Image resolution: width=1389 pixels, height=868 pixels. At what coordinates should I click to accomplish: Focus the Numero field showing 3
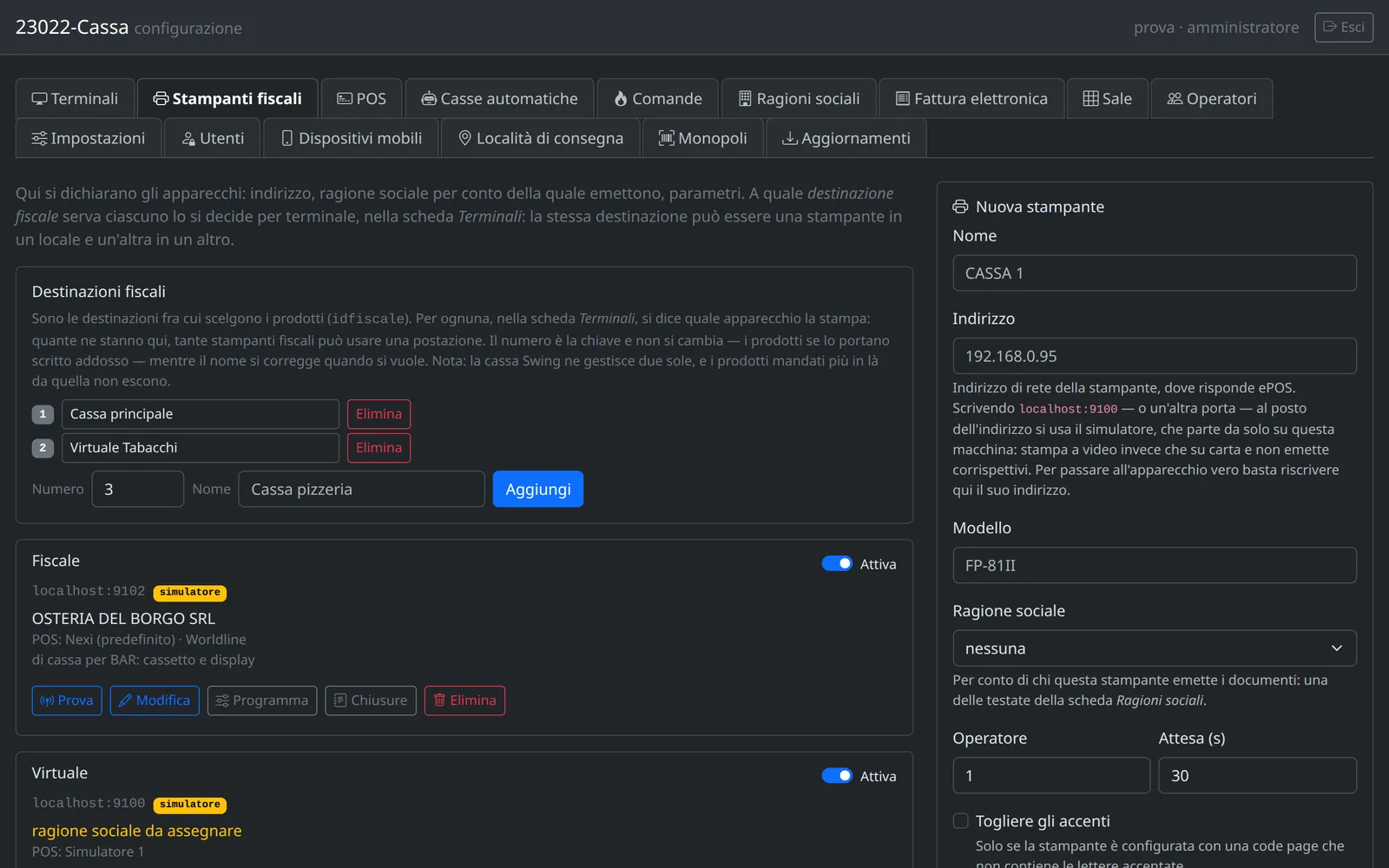click(x=138, y=490)
